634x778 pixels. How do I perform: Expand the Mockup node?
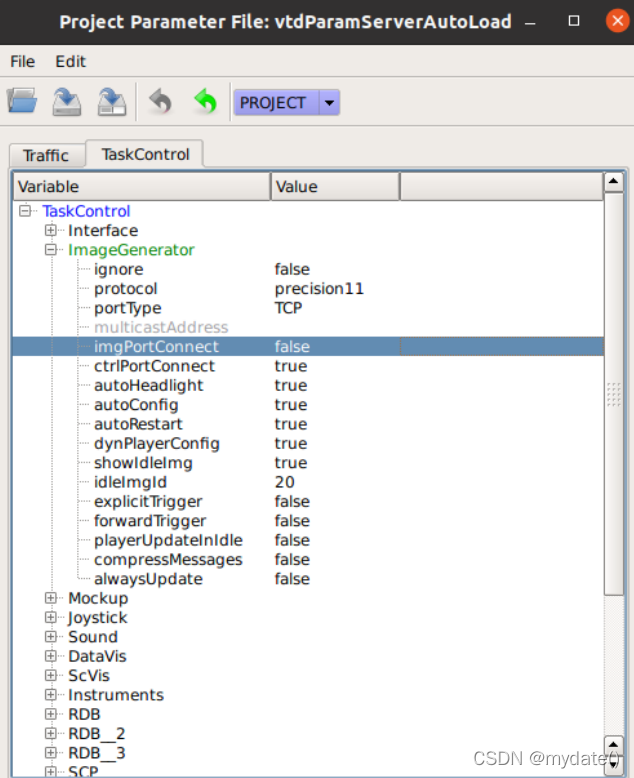pyautogui.click(x=51, y=598)
